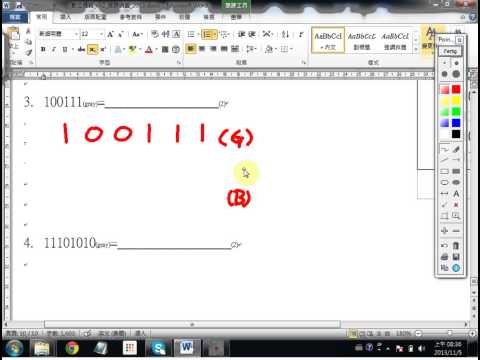480x360 pixels.
Task: Select text A tool in Pointofix
Action: click(x=456, y=194)
